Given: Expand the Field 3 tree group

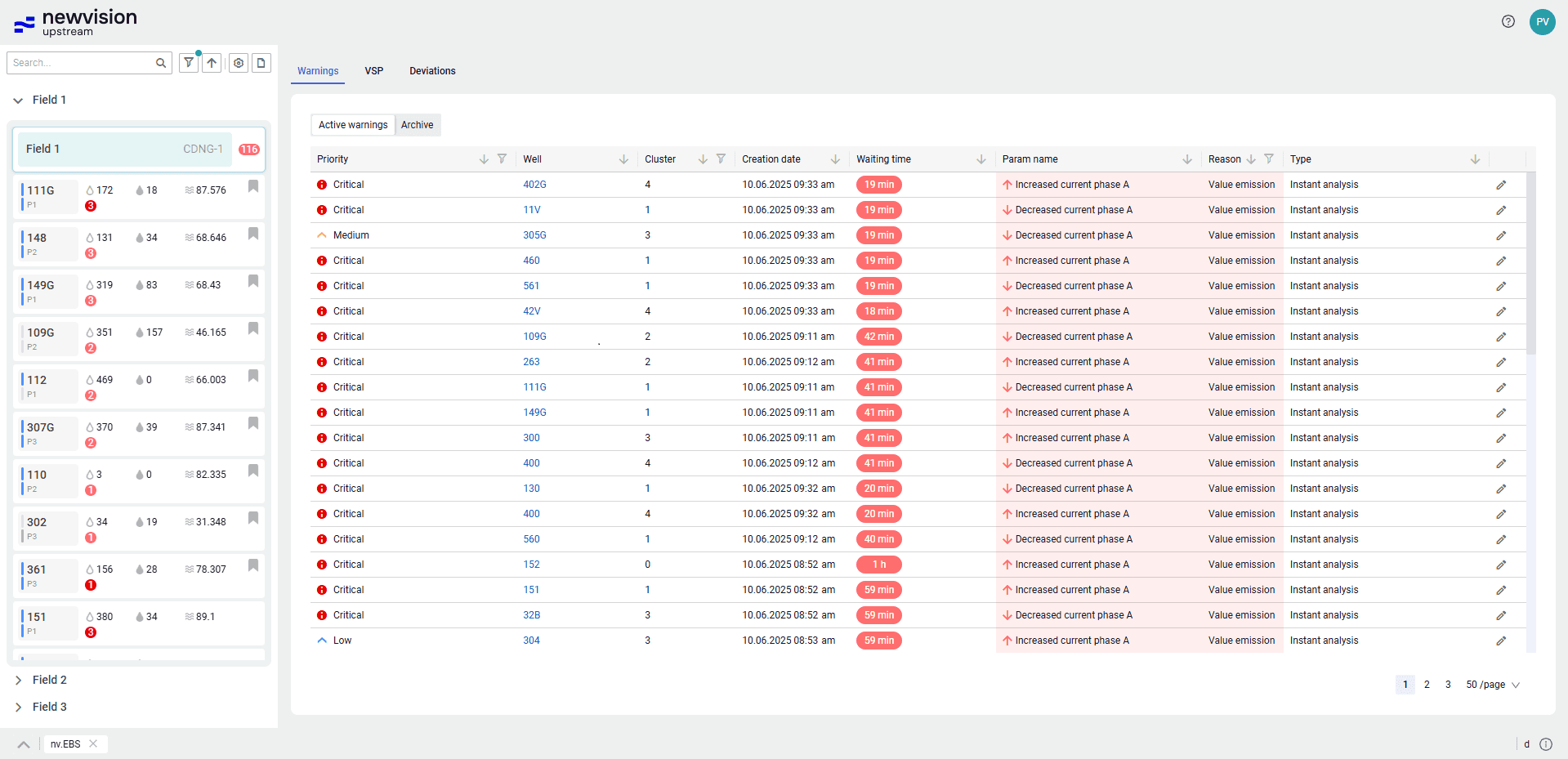Looking at the screenshot, I should 18,708.
